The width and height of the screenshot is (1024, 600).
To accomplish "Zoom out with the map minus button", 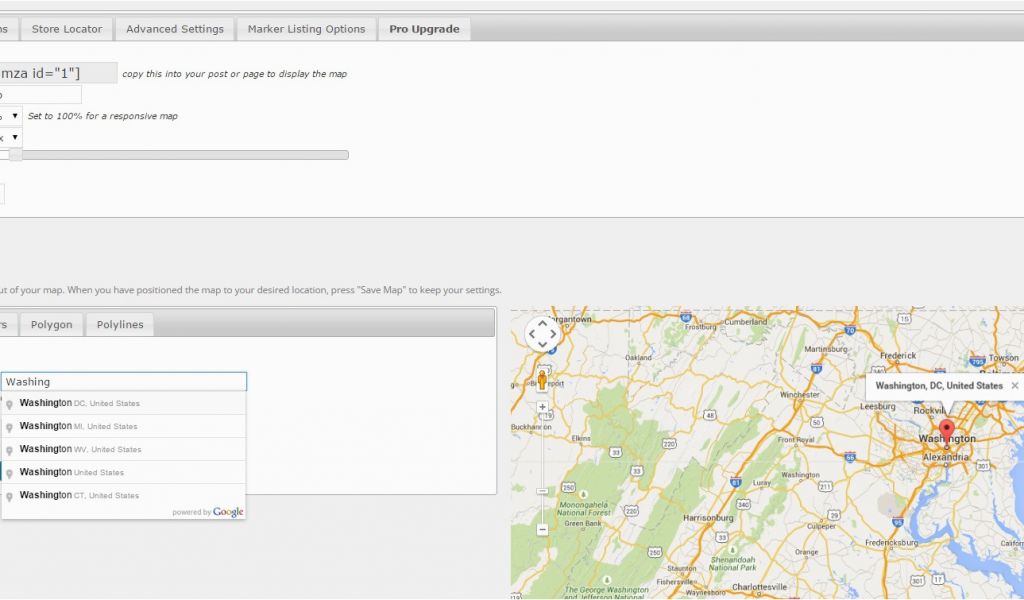I will [x=542, y=529].
